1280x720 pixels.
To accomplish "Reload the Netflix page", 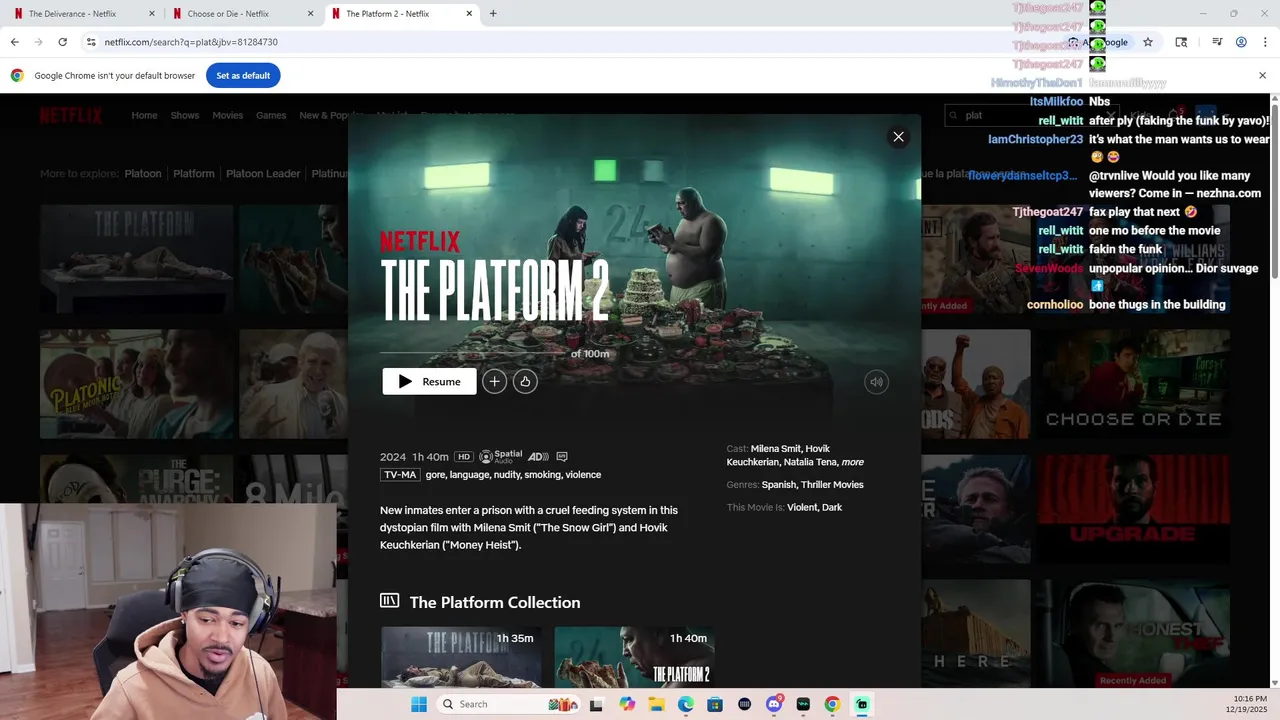I will click(62, 42).
